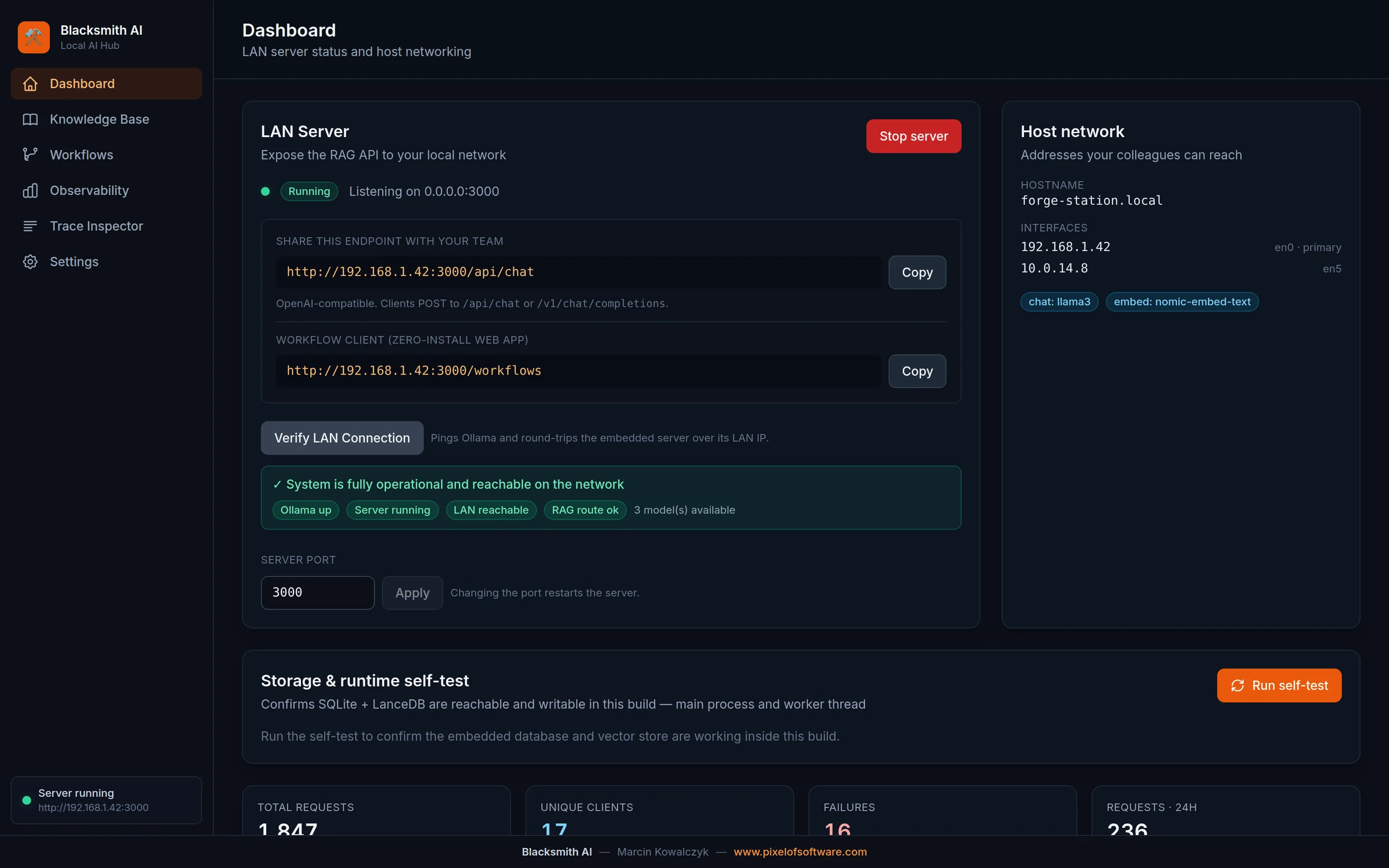1389x868 pixels.
Task: Copy the /api/chat endpoint URL
Action: [917, 272]
